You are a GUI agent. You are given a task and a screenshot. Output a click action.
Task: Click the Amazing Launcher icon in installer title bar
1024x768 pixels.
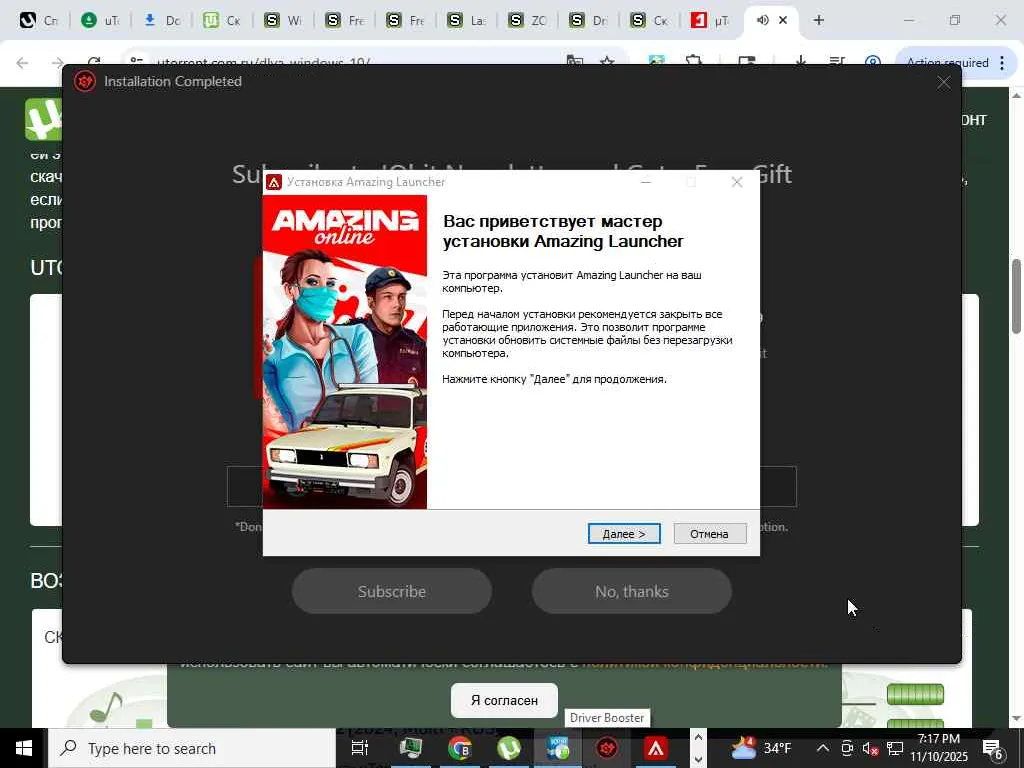tap(274, 182)
